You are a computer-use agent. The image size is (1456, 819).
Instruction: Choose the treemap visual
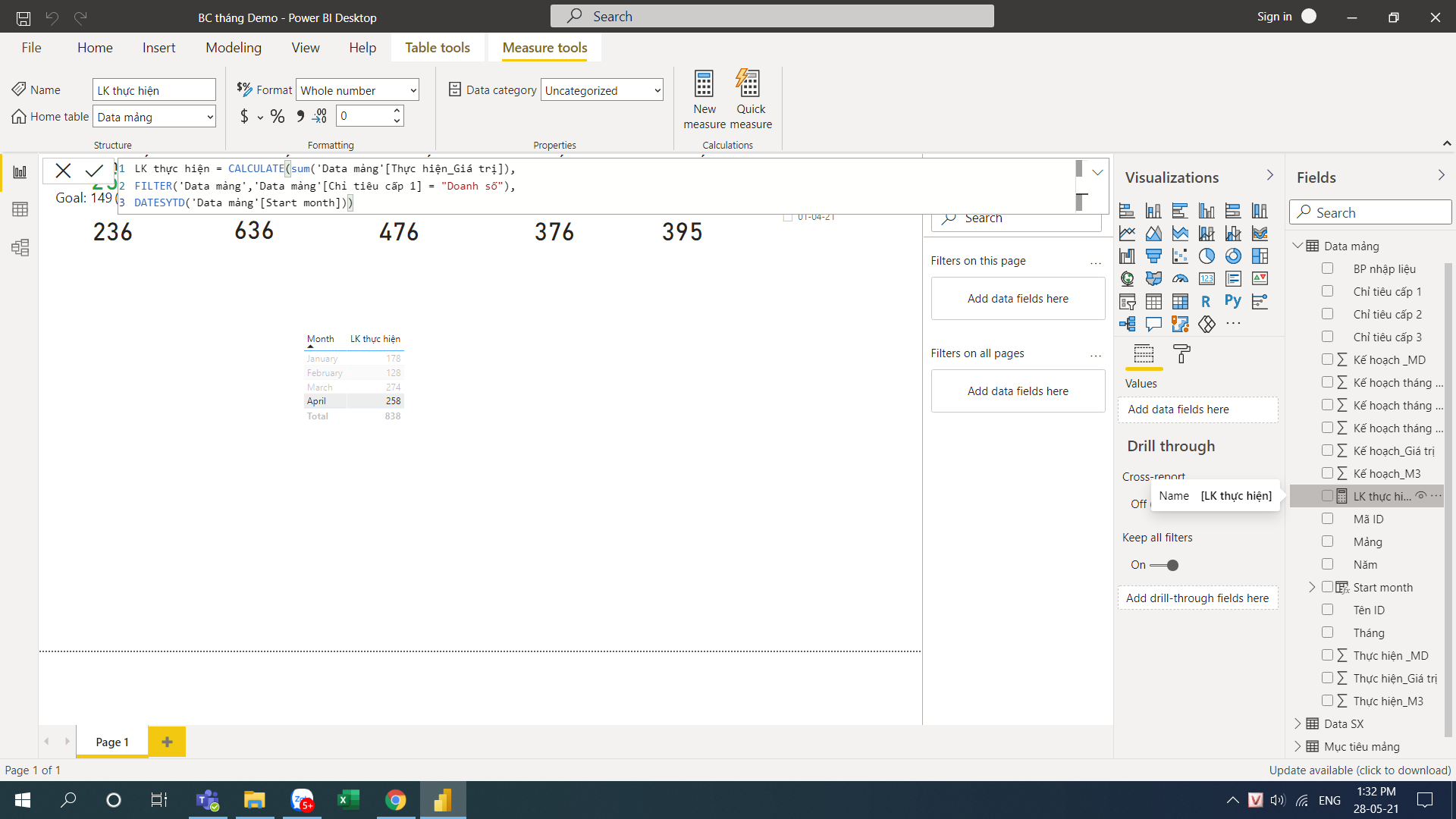pyautogui.click(x=1260, y=256)
